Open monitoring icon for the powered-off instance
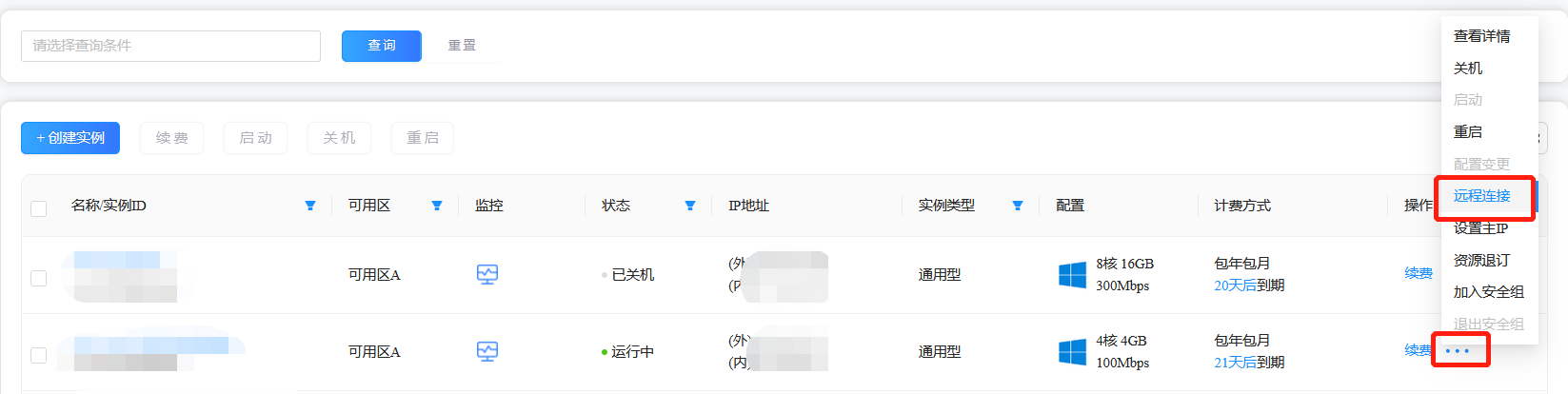This screenshot has width=1568, height=394. (x=487, y=274)
